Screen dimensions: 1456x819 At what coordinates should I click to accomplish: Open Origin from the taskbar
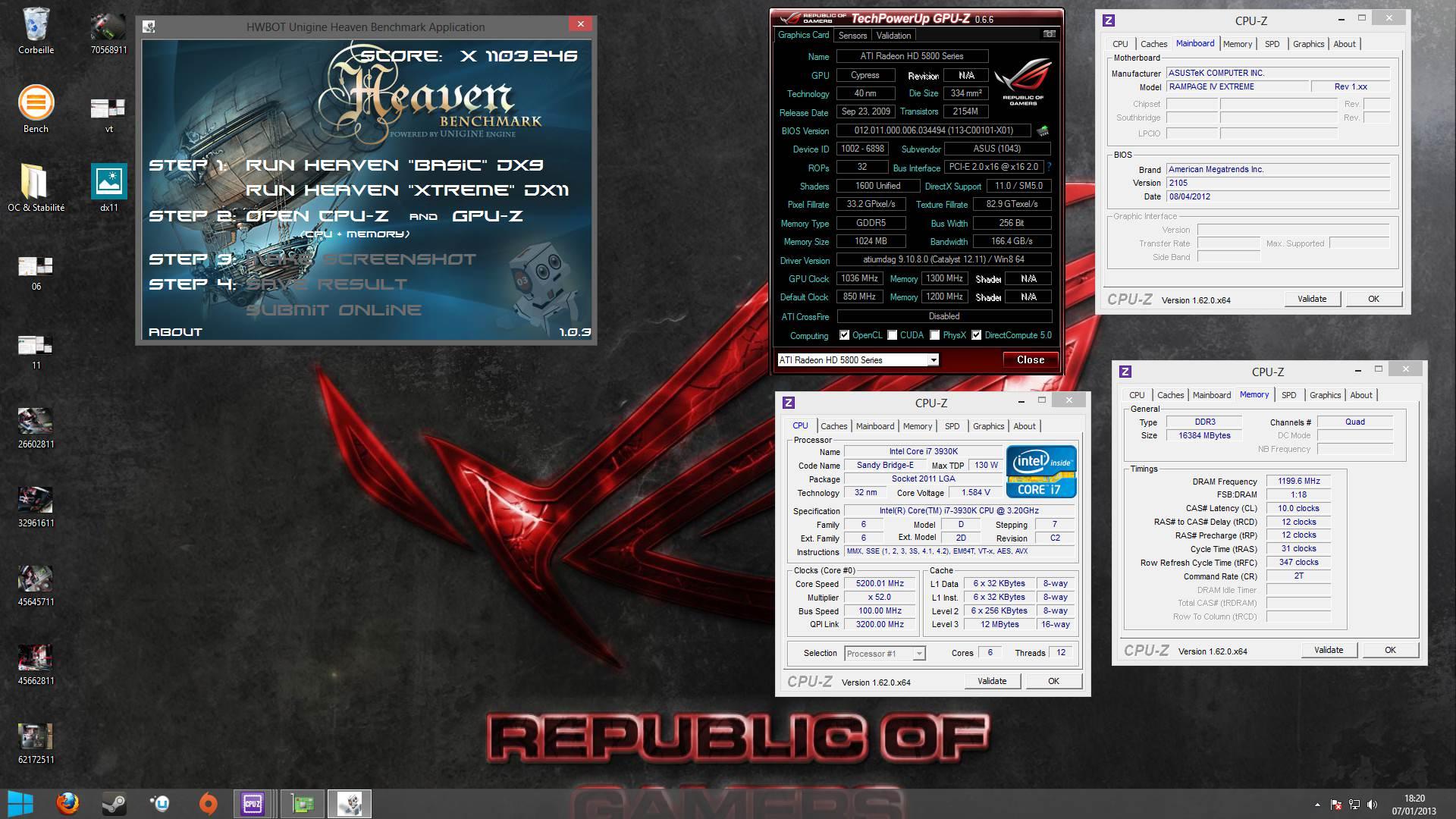point(207,804)
